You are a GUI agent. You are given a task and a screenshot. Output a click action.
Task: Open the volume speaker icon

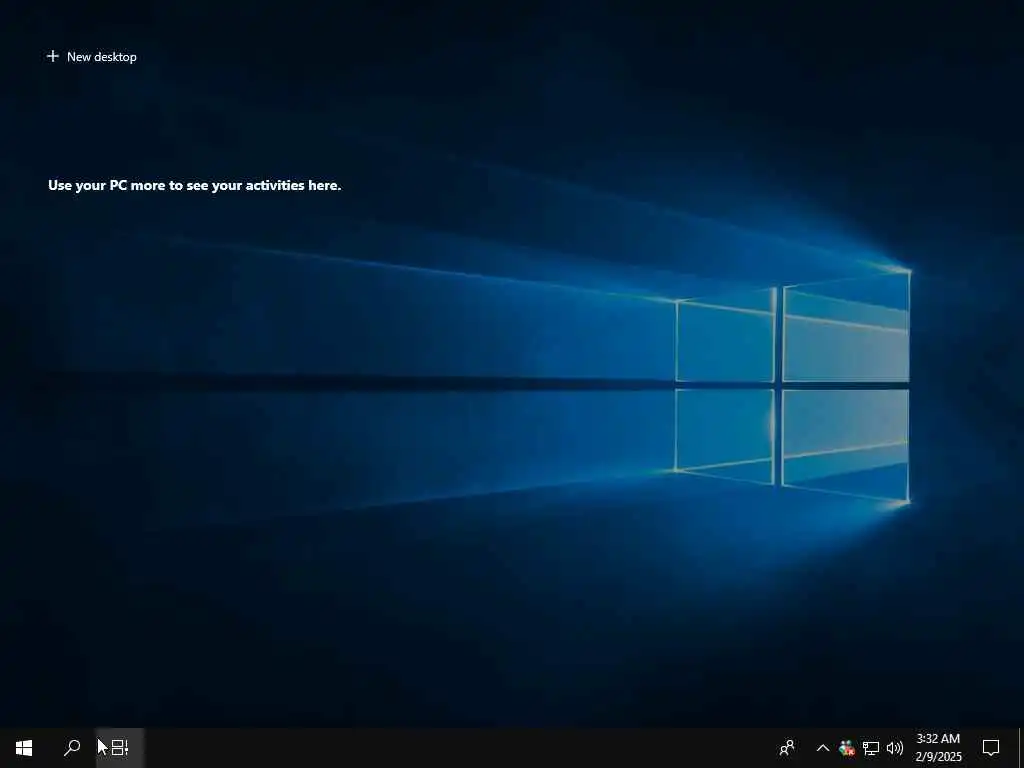(x=895, y=748)
